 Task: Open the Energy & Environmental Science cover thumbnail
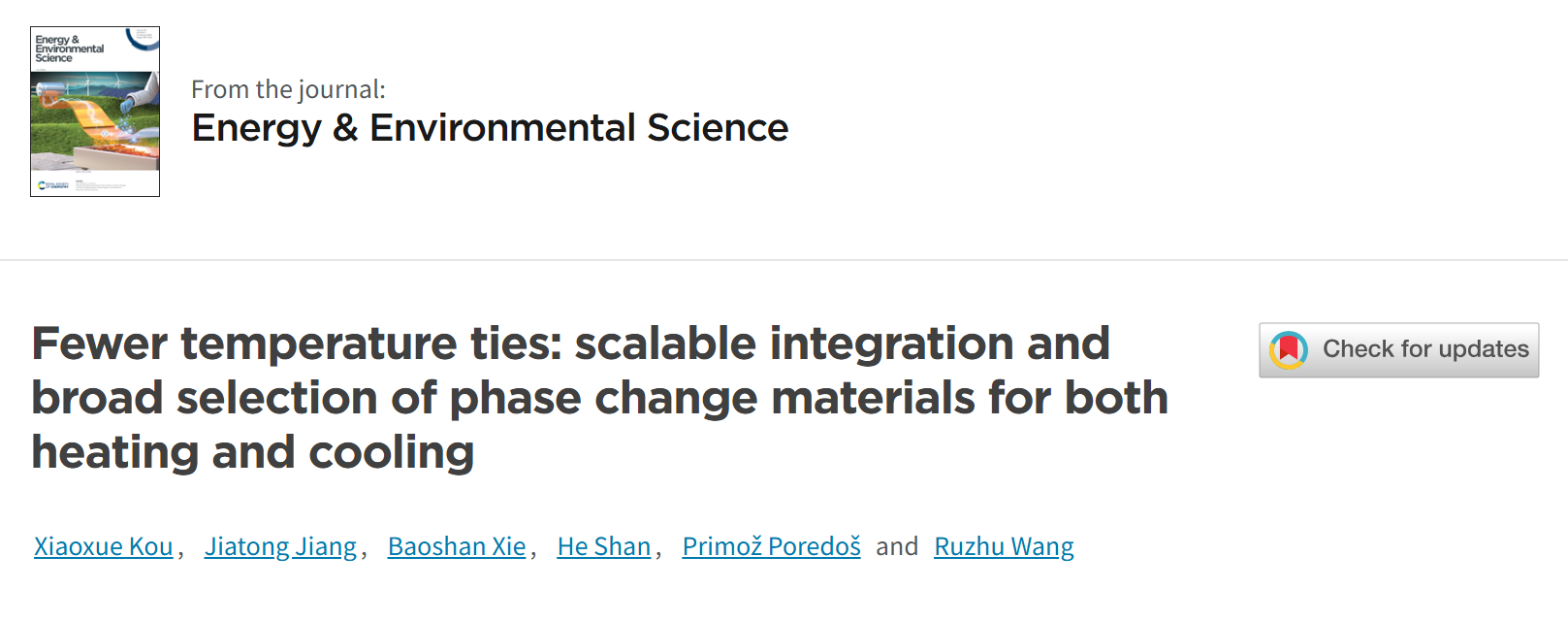point(95,112)
